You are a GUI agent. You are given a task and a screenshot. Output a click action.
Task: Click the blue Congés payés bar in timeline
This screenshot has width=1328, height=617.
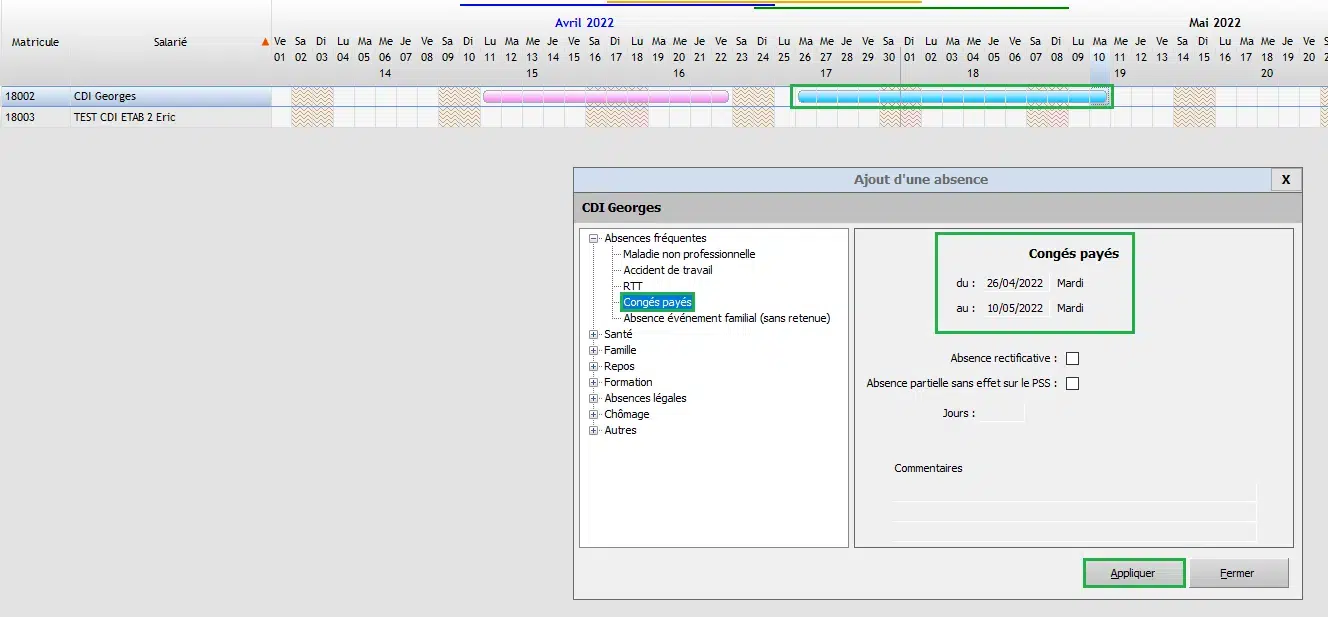point(952,97)
